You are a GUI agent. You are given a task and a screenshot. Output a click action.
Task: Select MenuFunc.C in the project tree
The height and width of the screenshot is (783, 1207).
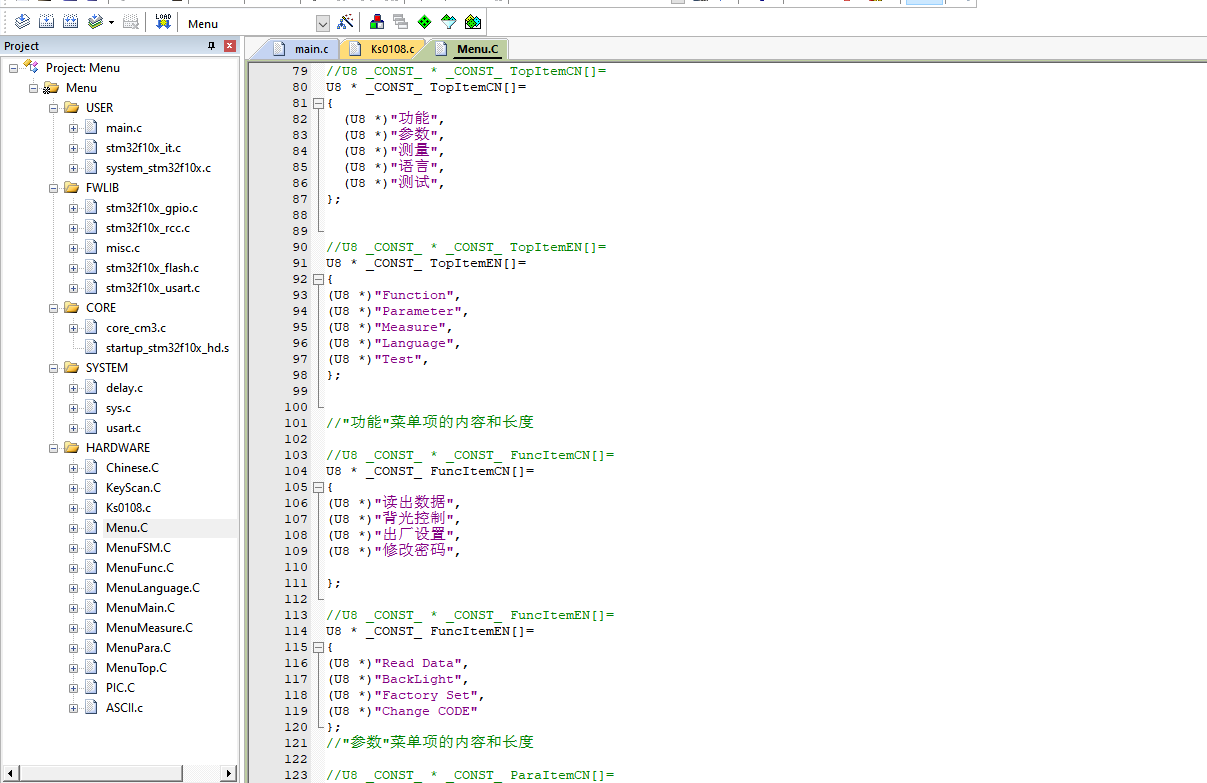click(x=140, y=568)
